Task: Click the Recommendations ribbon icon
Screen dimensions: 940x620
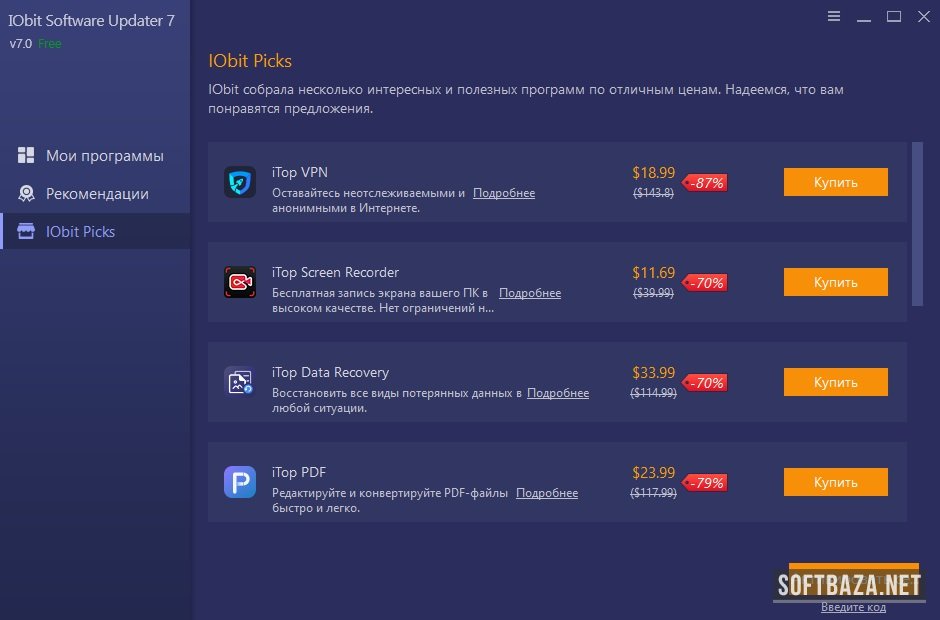Action: click(27, 194)
